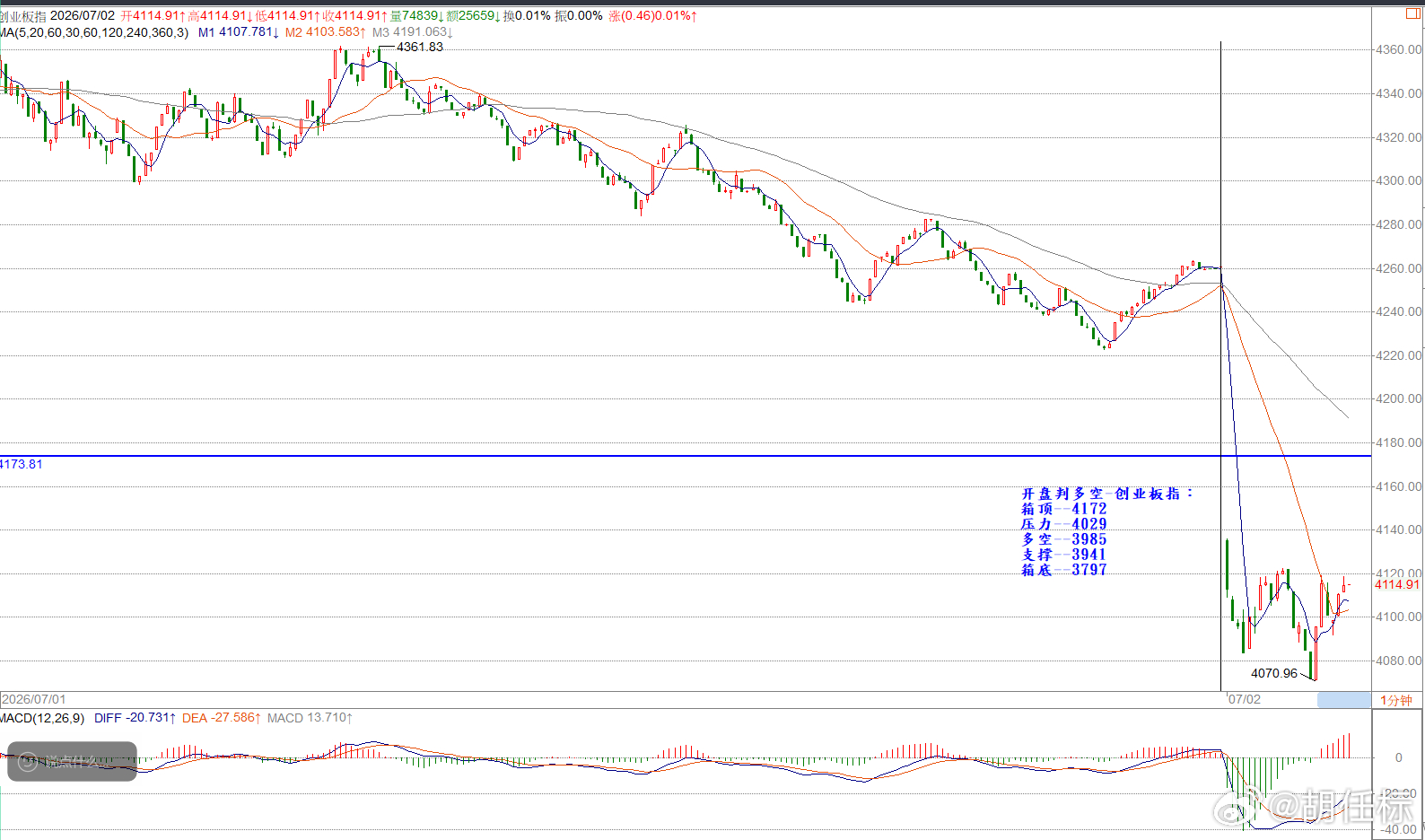Select the blue 4173.81 horizontal price line
Screen dimensions: 1425x840
[686, 456]
